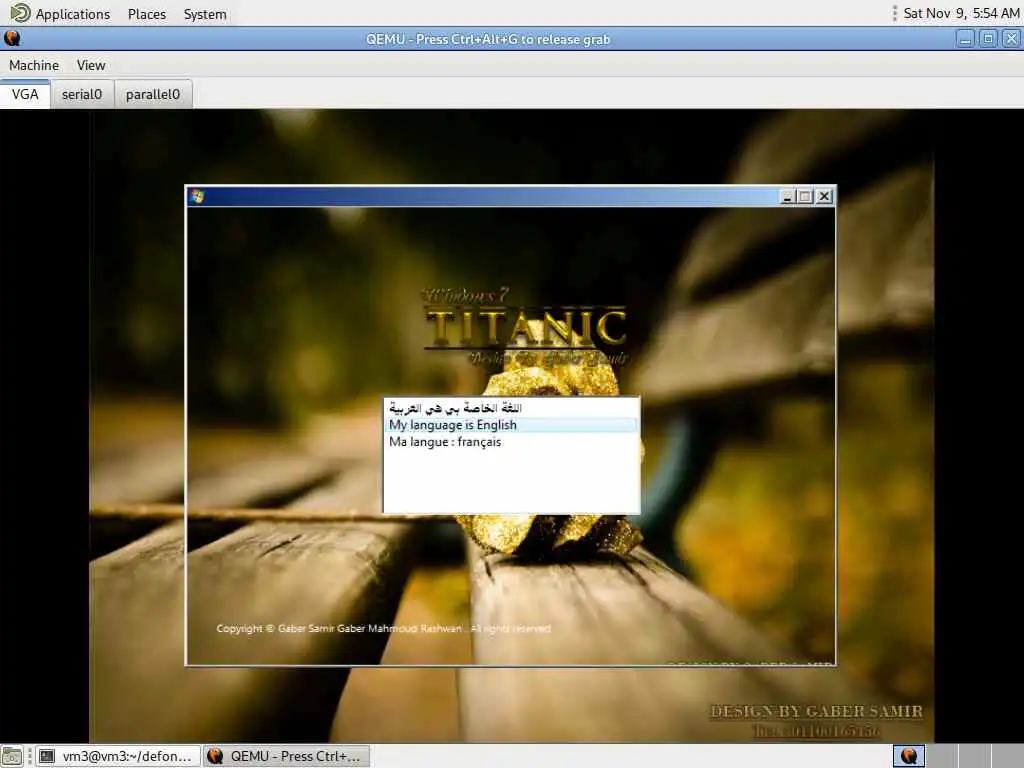Pick Ma langue : français option
This screenshot has height=768, width=1024.
[x=511, y=442]
